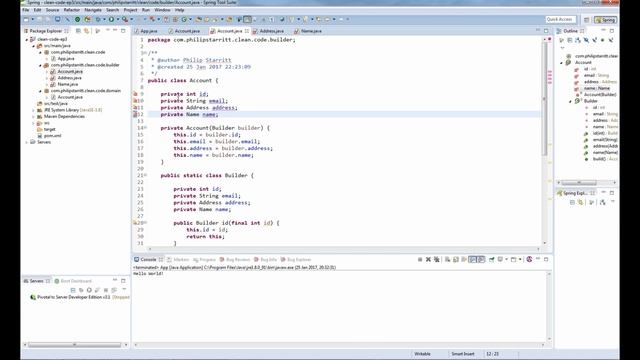Screen dimensions: 640x360
Task: Expand the JRE System Library node
Action: click(33, 110)
